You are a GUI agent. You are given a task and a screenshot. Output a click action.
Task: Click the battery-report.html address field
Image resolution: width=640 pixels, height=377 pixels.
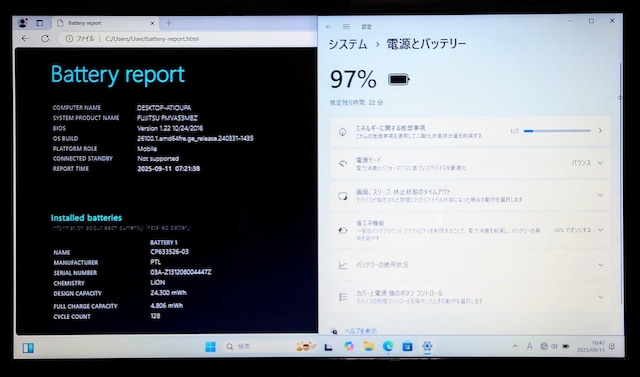[152, 39]
